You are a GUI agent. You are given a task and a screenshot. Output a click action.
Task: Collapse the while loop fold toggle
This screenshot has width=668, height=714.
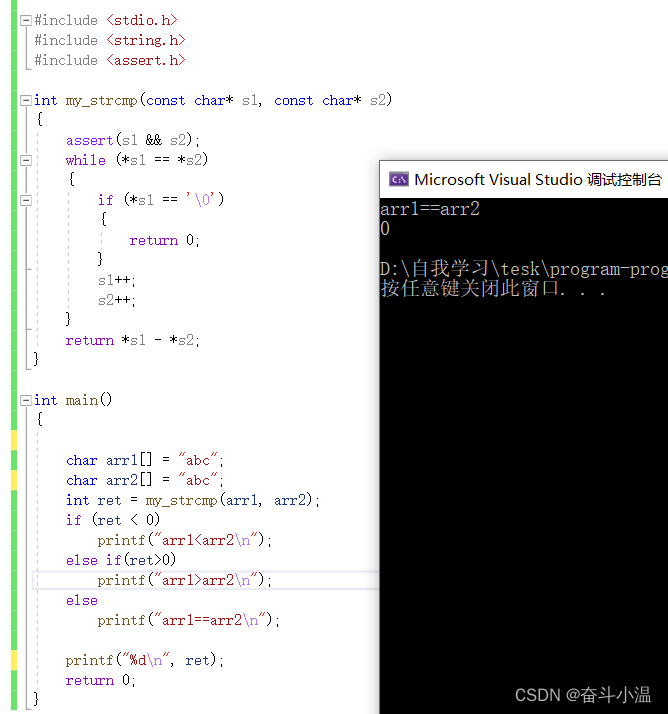click(x=25, y=160)
